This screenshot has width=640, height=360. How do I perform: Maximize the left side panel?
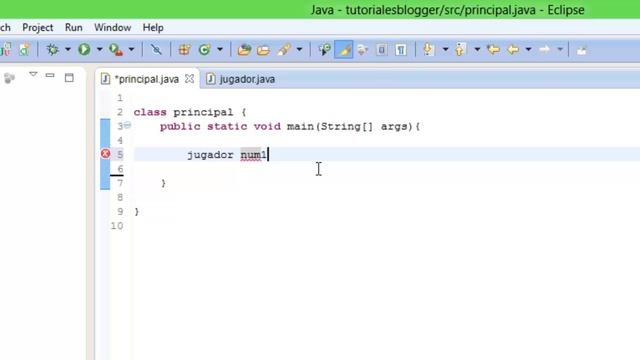click(69, 78)
